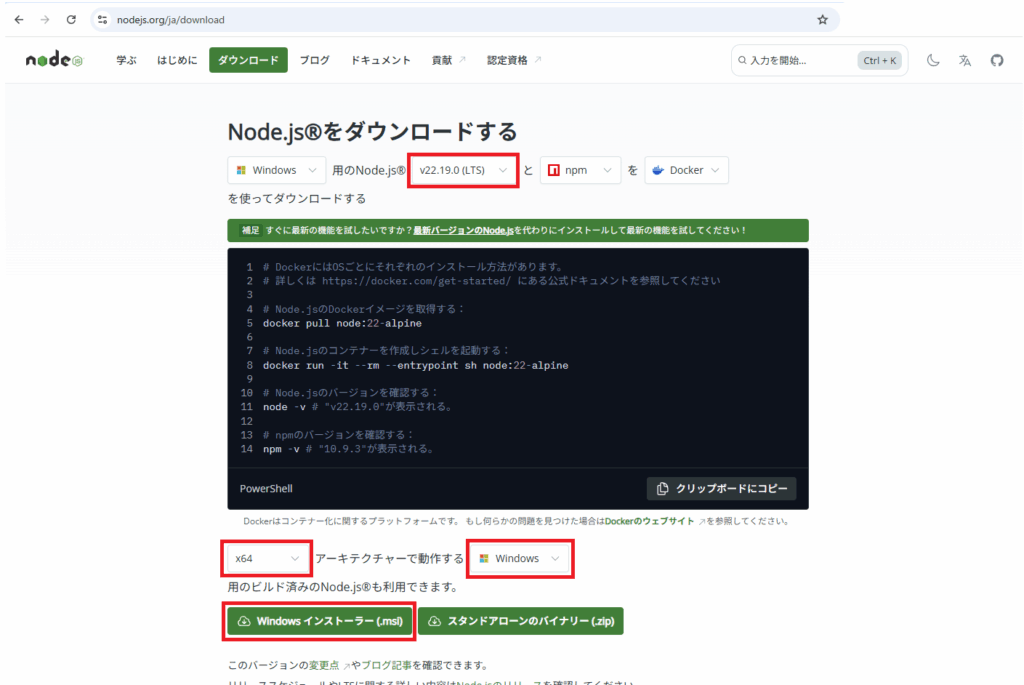The width and height of the screenshot is (1024, 685).
Task: Click the download icon on MSI installer button
Action: pos(244,621)
